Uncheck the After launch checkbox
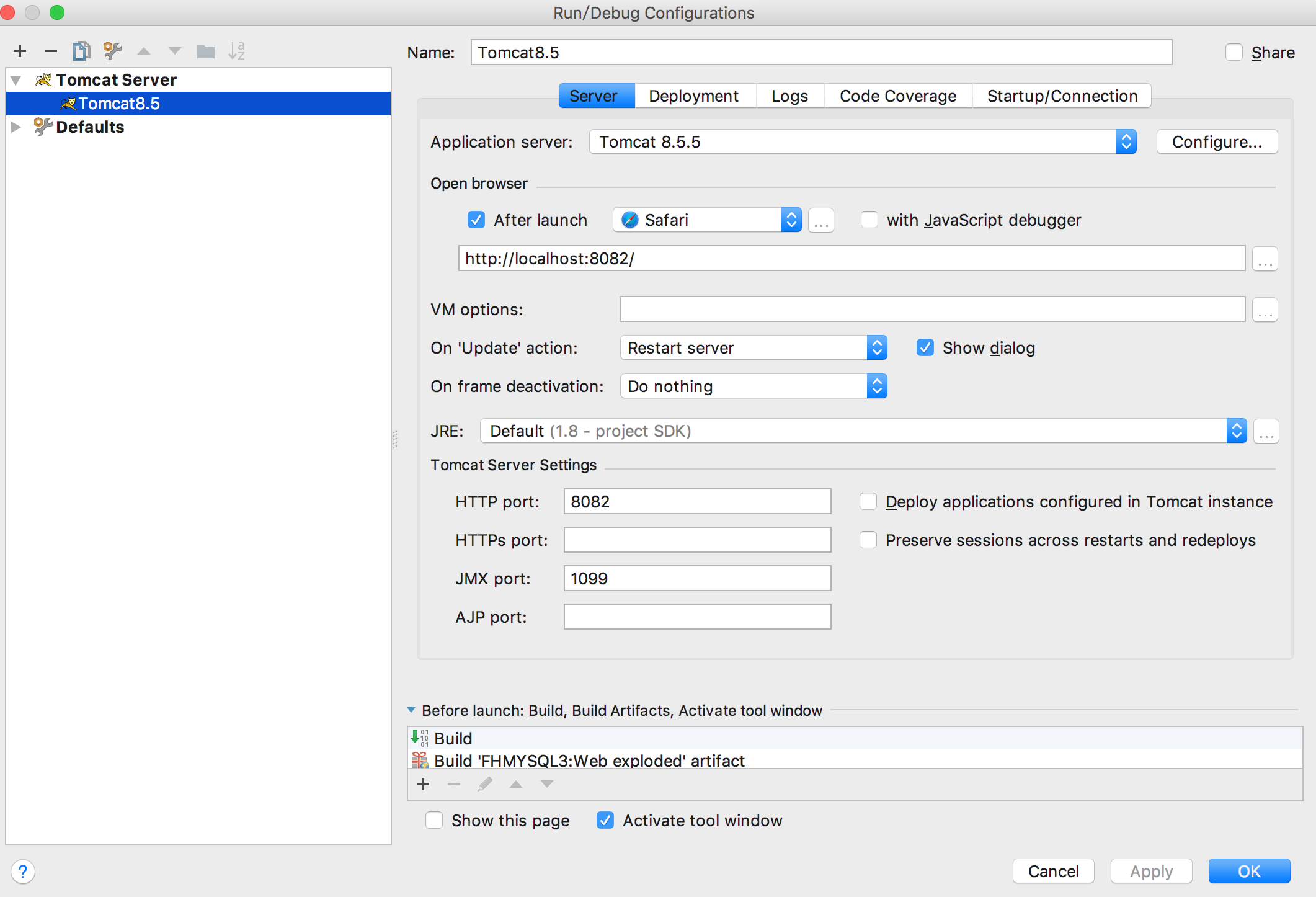 tap(476, 220)
